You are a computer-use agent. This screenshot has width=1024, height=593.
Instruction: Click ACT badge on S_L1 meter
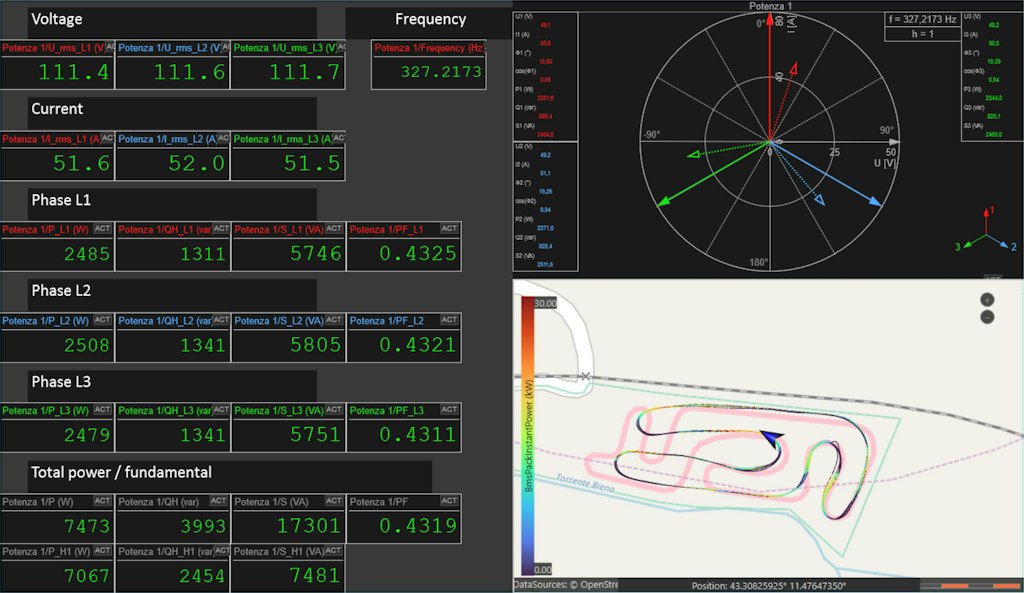click(x=334, y=229)
